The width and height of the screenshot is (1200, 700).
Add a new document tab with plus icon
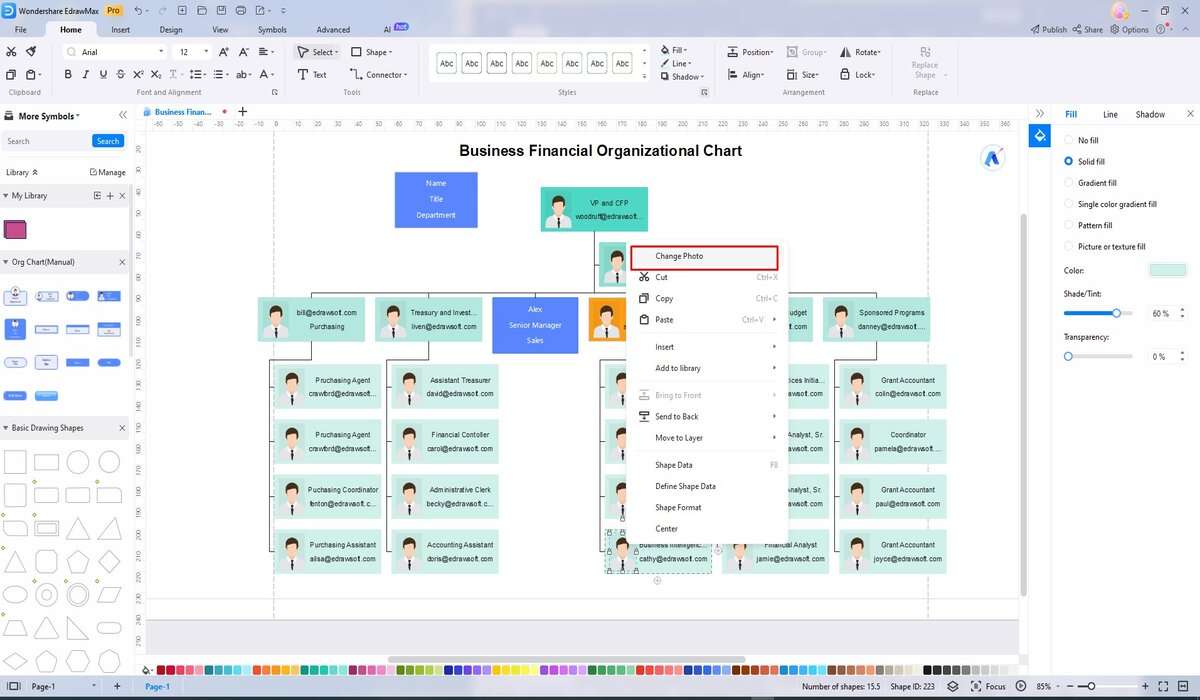[242, 111]
